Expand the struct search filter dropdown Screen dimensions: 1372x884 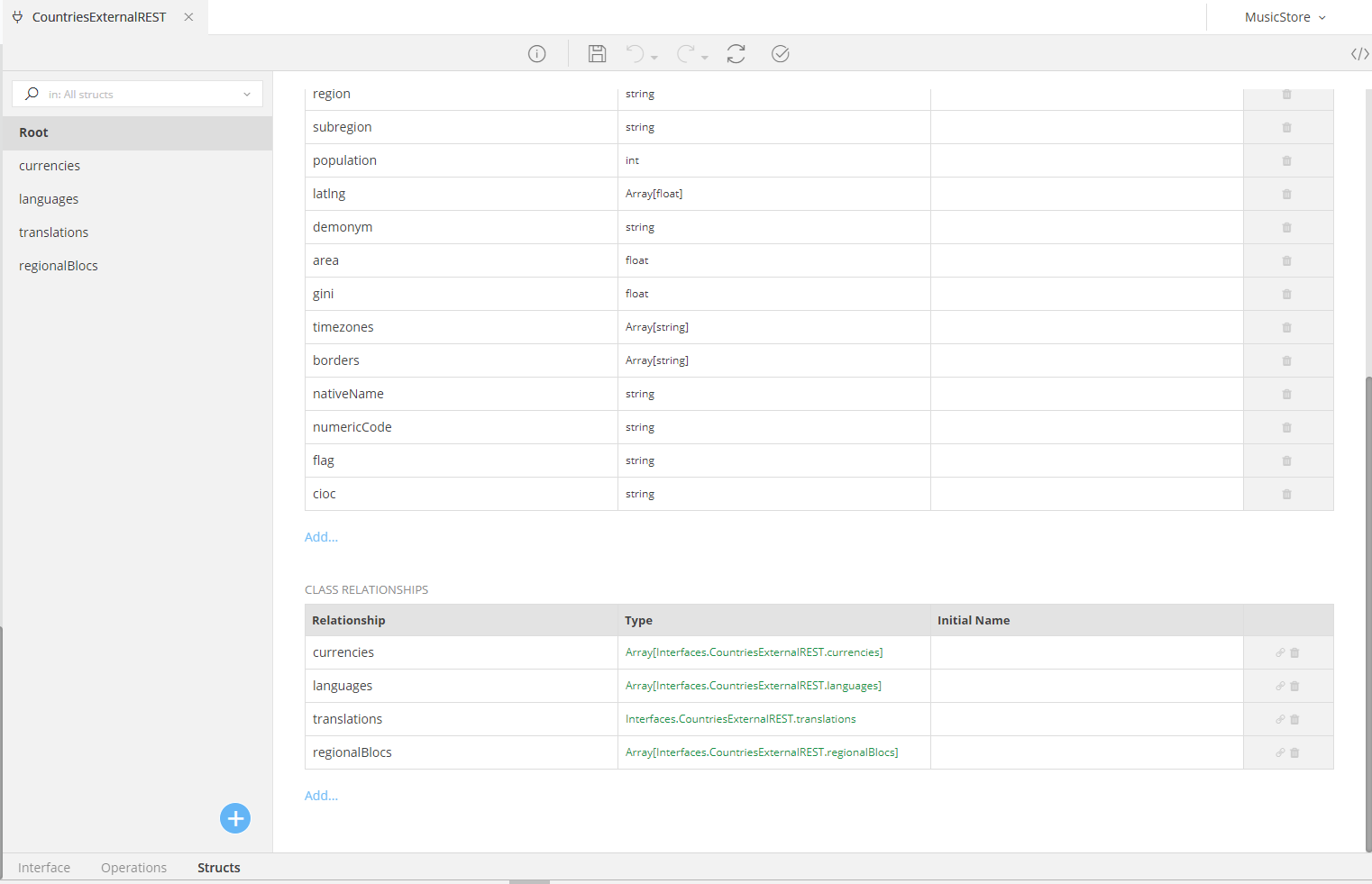click(x=247, y=95)
